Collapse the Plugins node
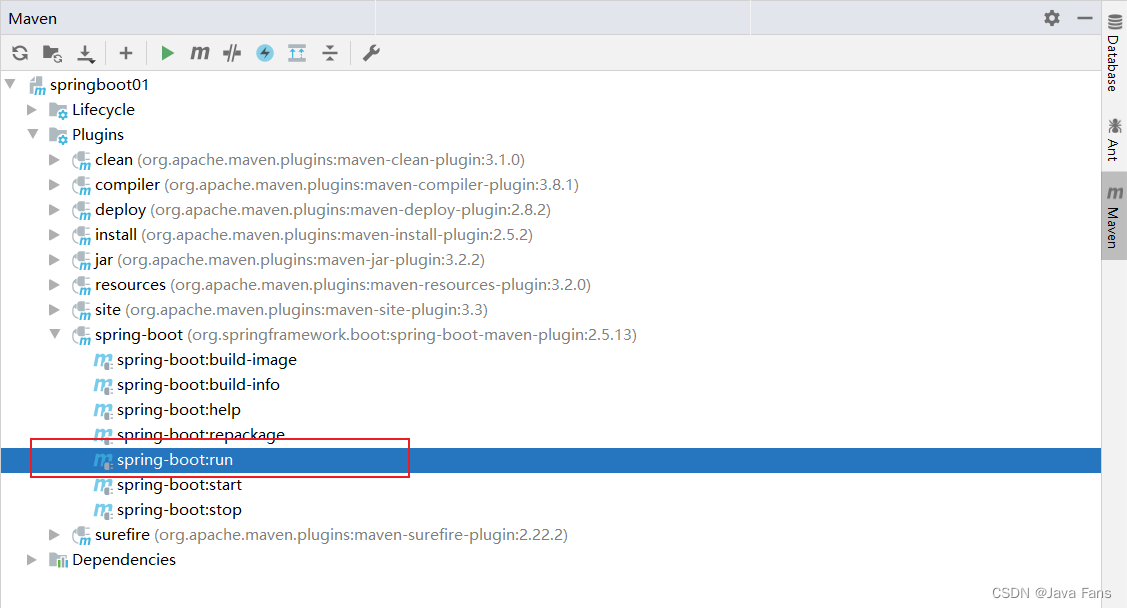Screen dimensions: 1127x608 click(x=33, y=134)
